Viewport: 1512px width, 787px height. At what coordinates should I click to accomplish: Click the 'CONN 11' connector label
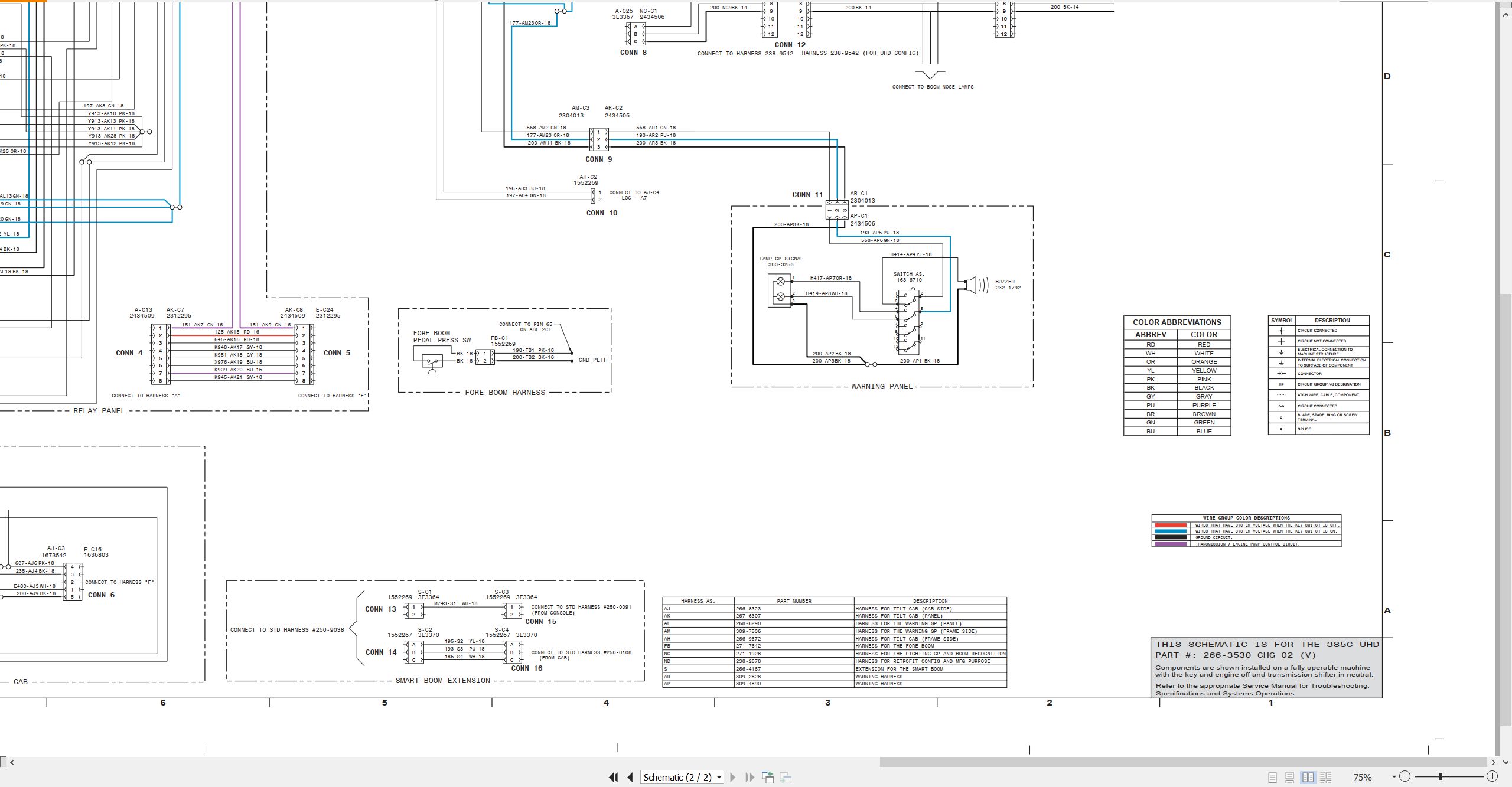(807, 195)
